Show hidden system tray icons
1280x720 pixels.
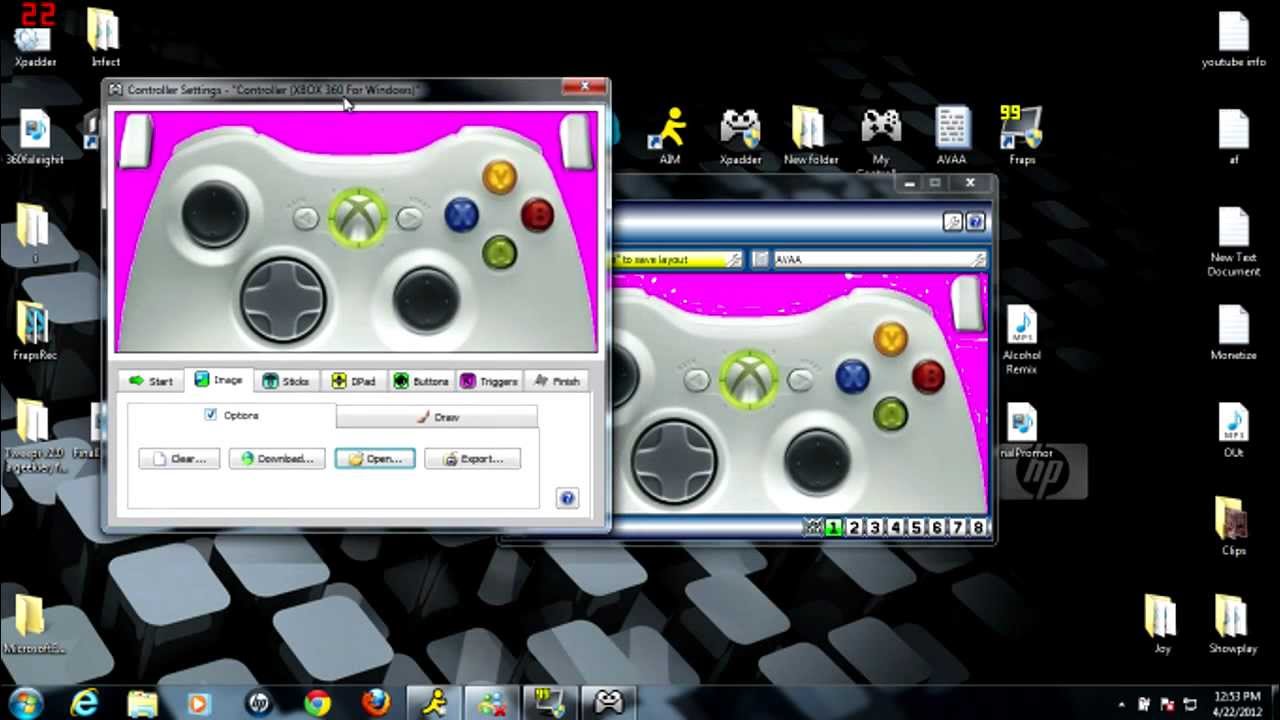(1122, 704)
